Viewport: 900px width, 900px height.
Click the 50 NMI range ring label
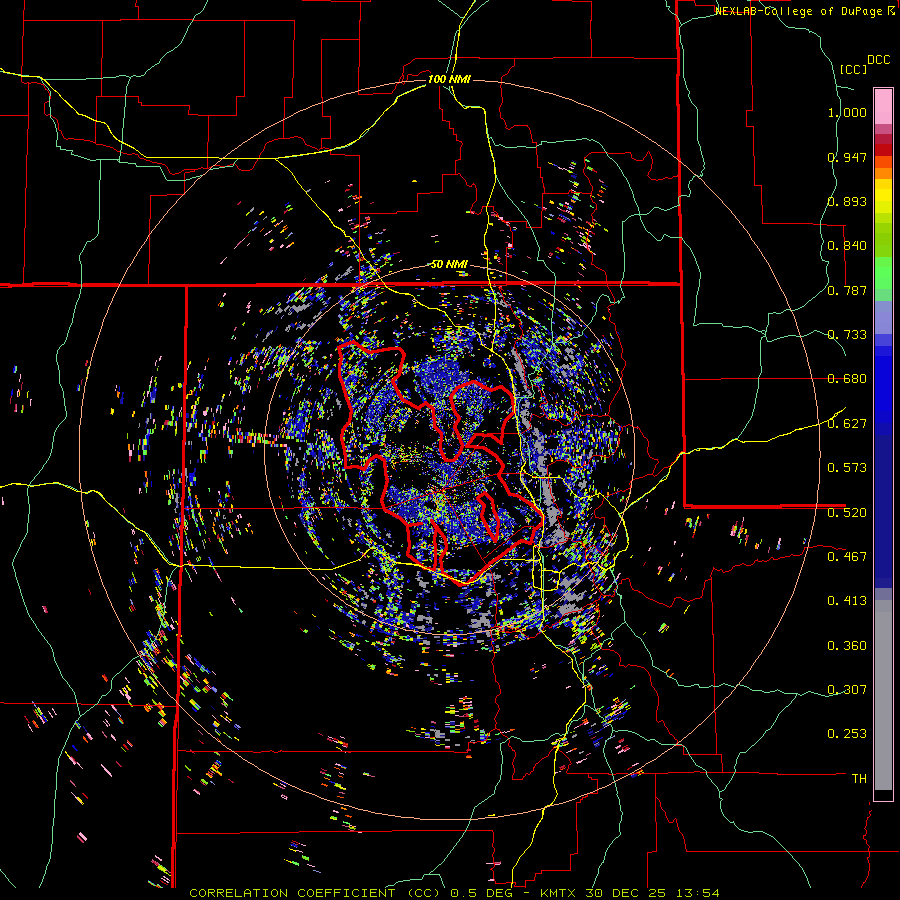(x=449, y=264)
